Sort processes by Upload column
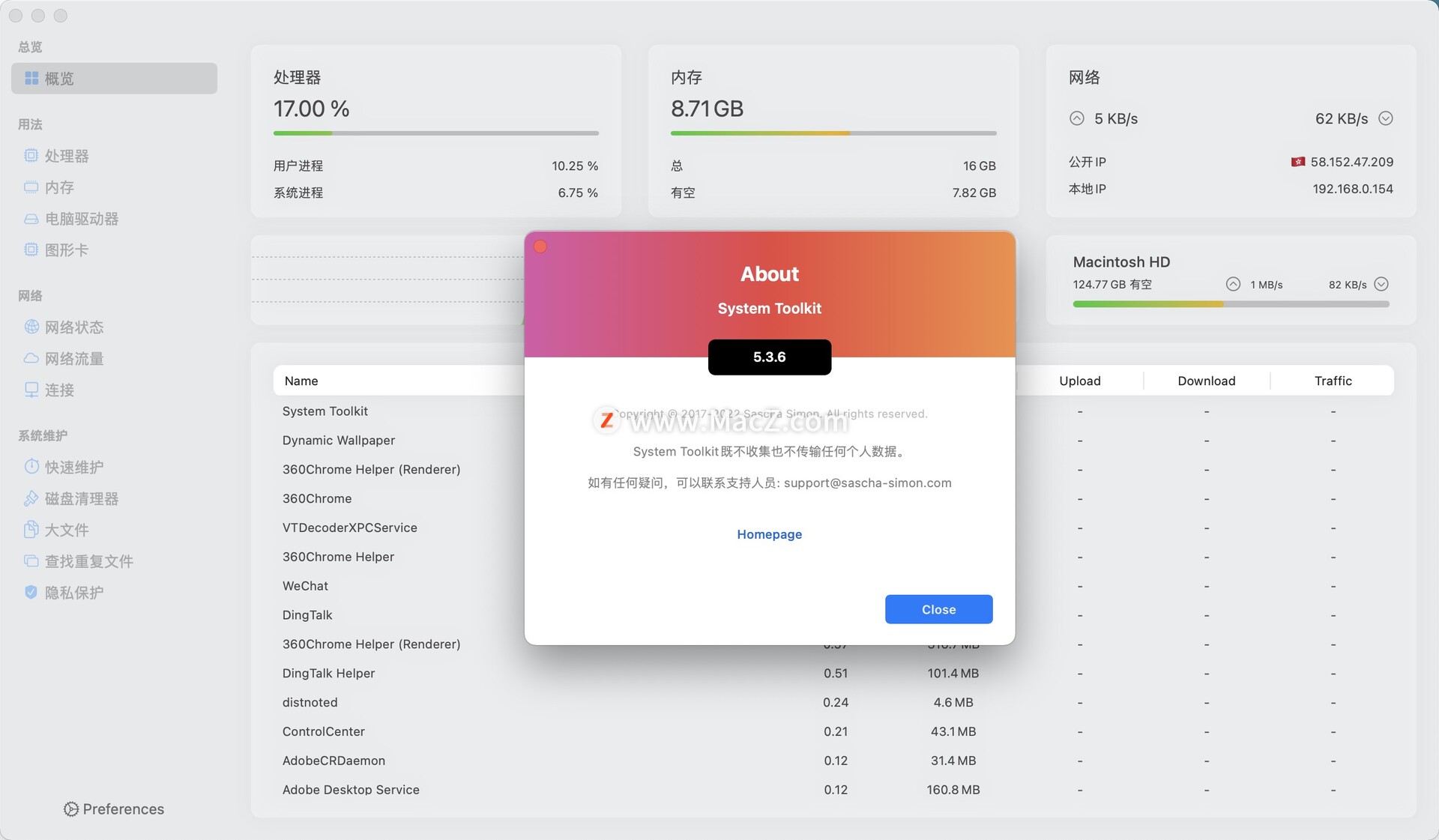The width and height of the screenshot is (1439, 840). point(1080,381)
